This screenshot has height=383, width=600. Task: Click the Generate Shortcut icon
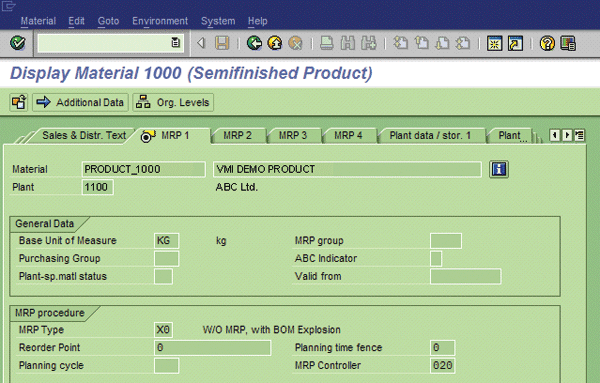[515, 43]
